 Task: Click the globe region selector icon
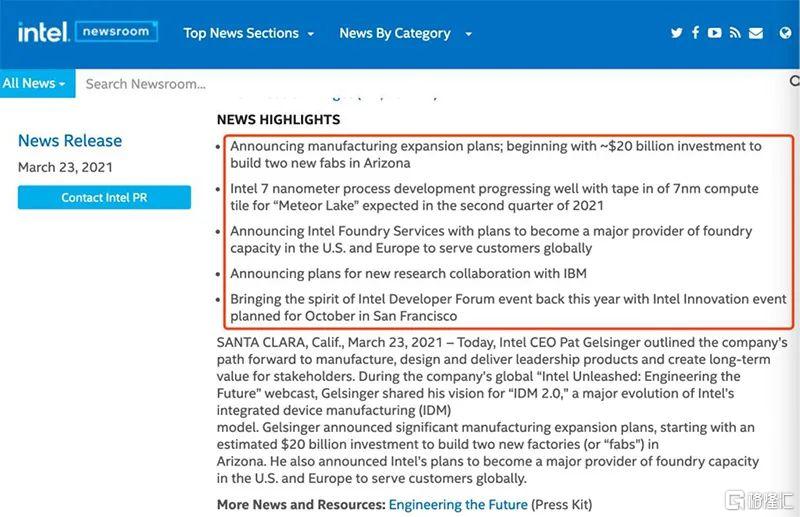click(x=784, y=33)
